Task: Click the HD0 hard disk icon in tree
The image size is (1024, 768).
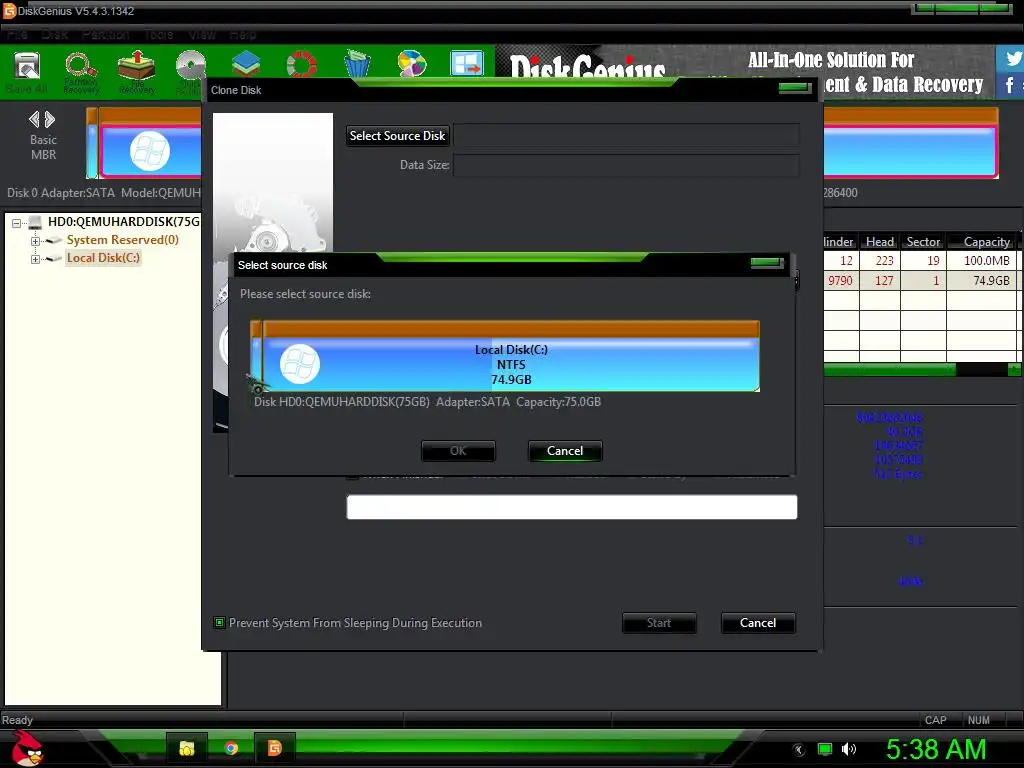Action: point(35,223)
